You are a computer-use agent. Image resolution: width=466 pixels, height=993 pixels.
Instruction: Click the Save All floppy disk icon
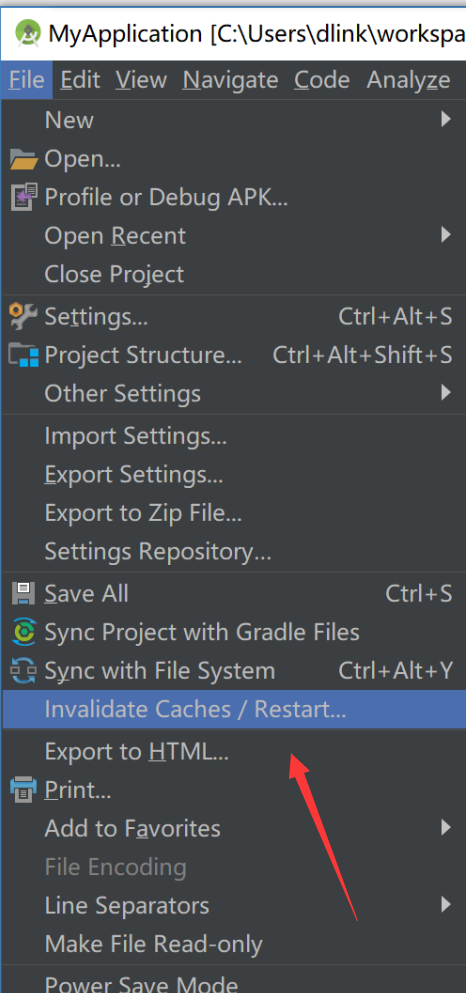coord(24,593)
